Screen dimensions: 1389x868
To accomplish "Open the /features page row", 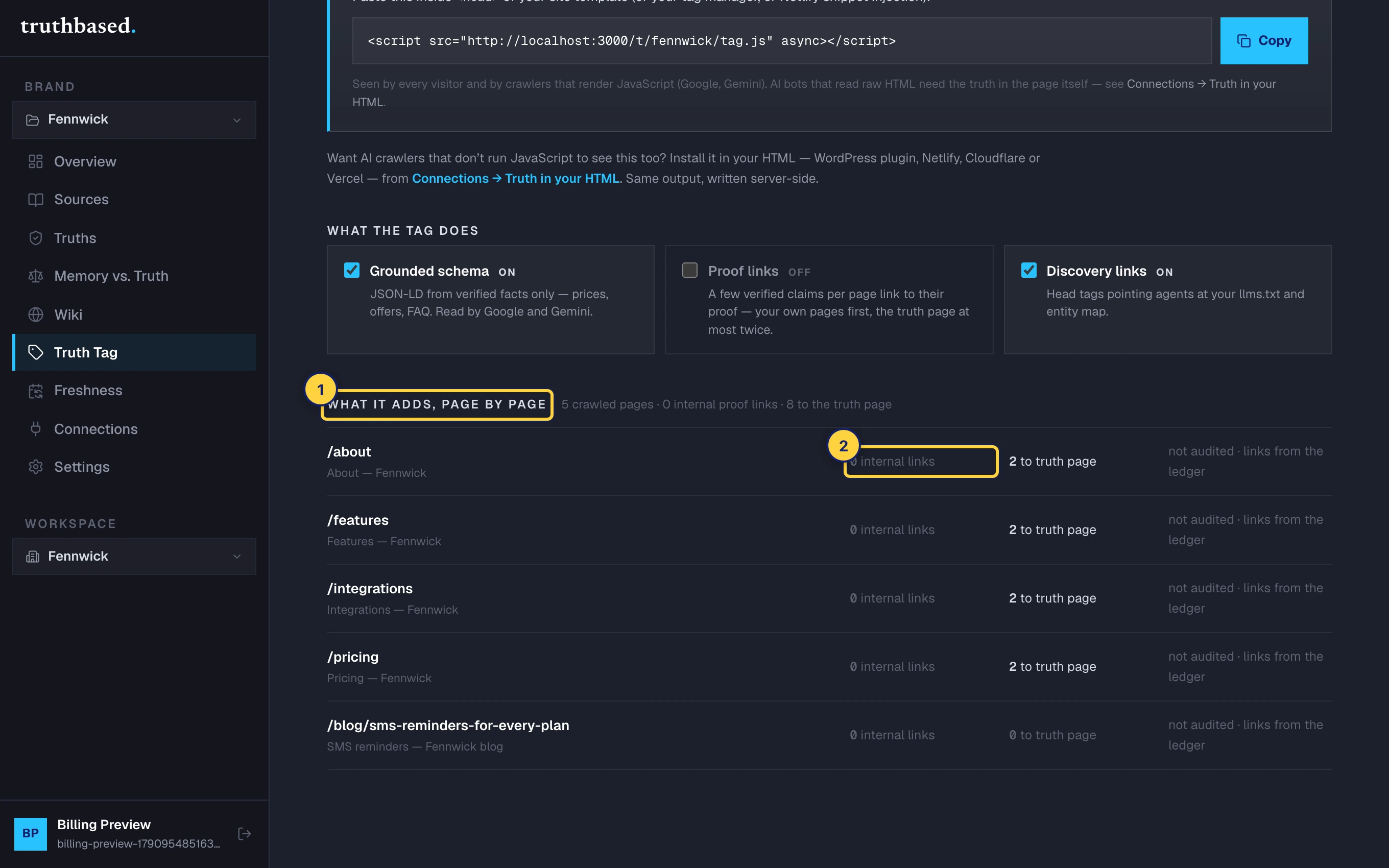I will (829, 530).
